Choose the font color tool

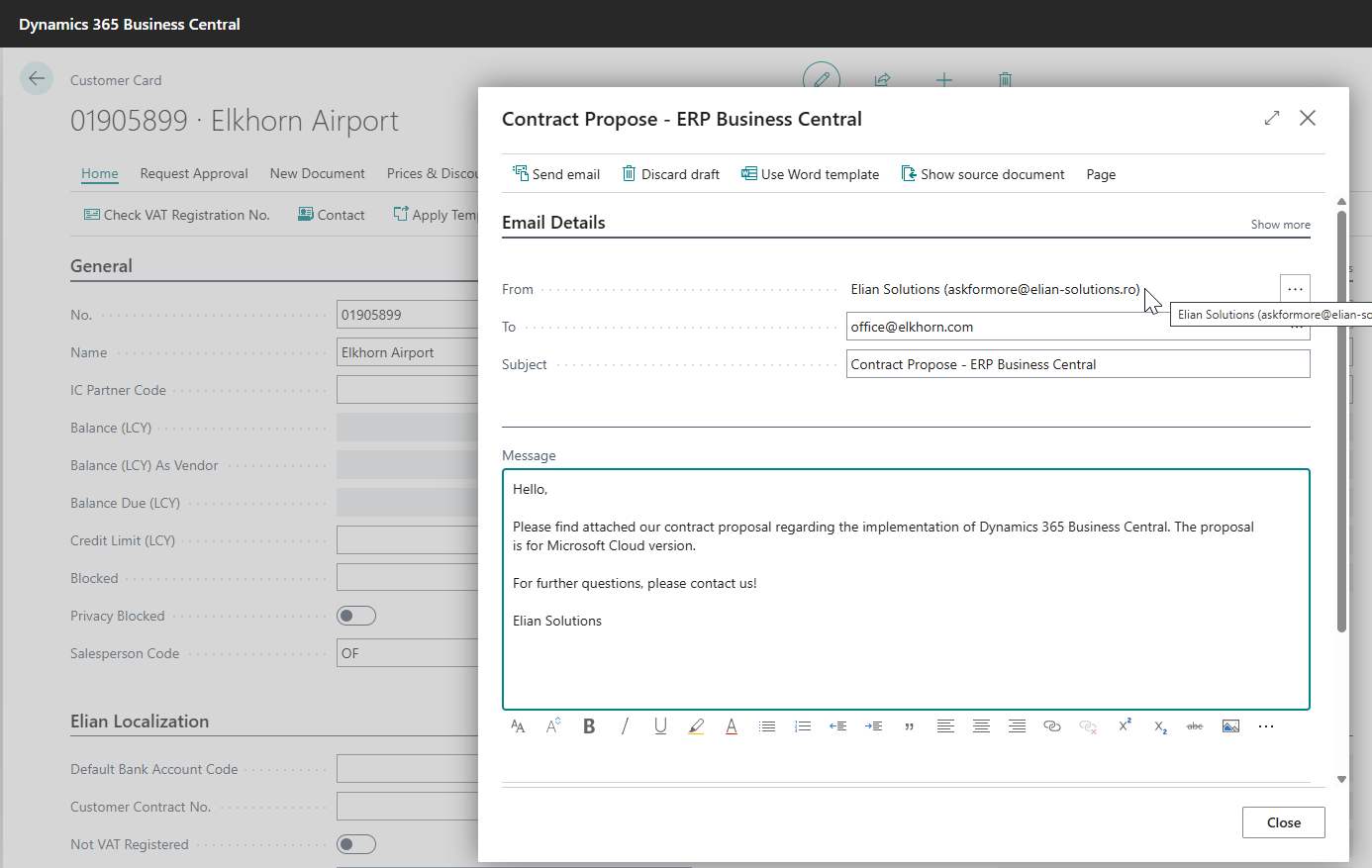732,726
